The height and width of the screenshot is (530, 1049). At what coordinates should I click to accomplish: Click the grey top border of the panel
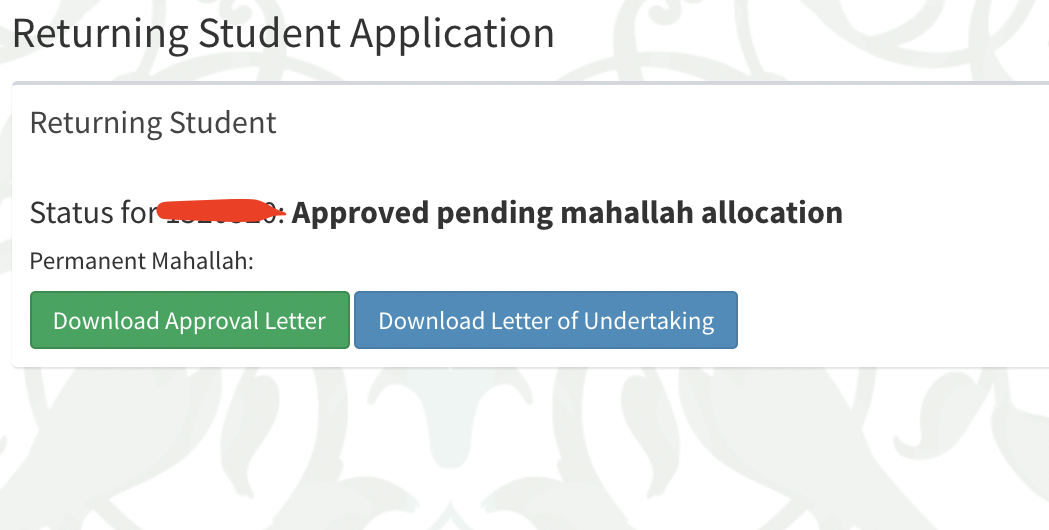click(x=530, y=83)
